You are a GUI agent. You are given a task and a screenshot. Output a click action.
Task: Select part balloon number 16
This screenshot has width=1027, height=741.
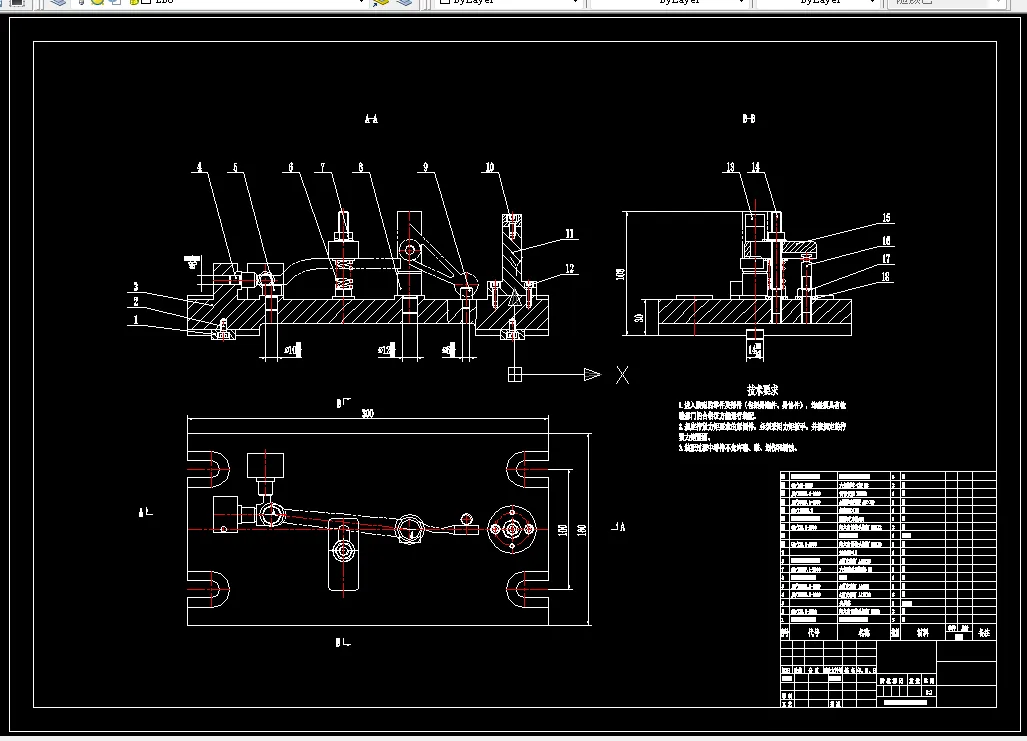[x=886, y=241]
